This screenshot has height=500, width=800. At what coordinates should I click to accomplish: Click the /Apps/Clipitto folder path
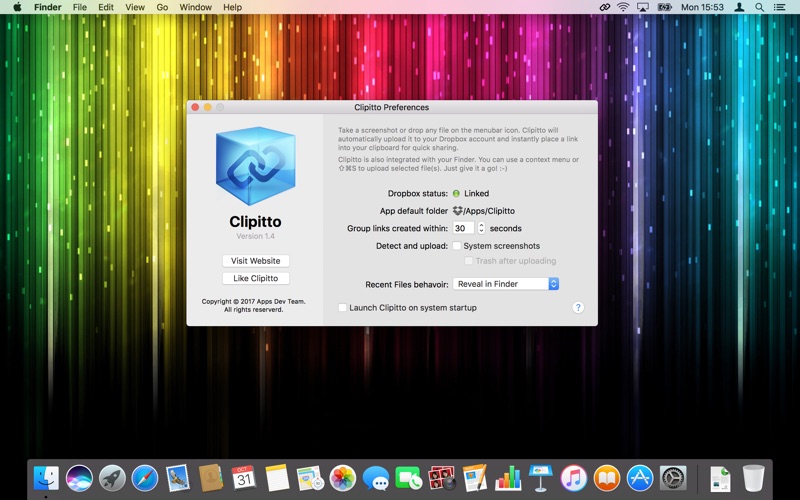[489, 211]
